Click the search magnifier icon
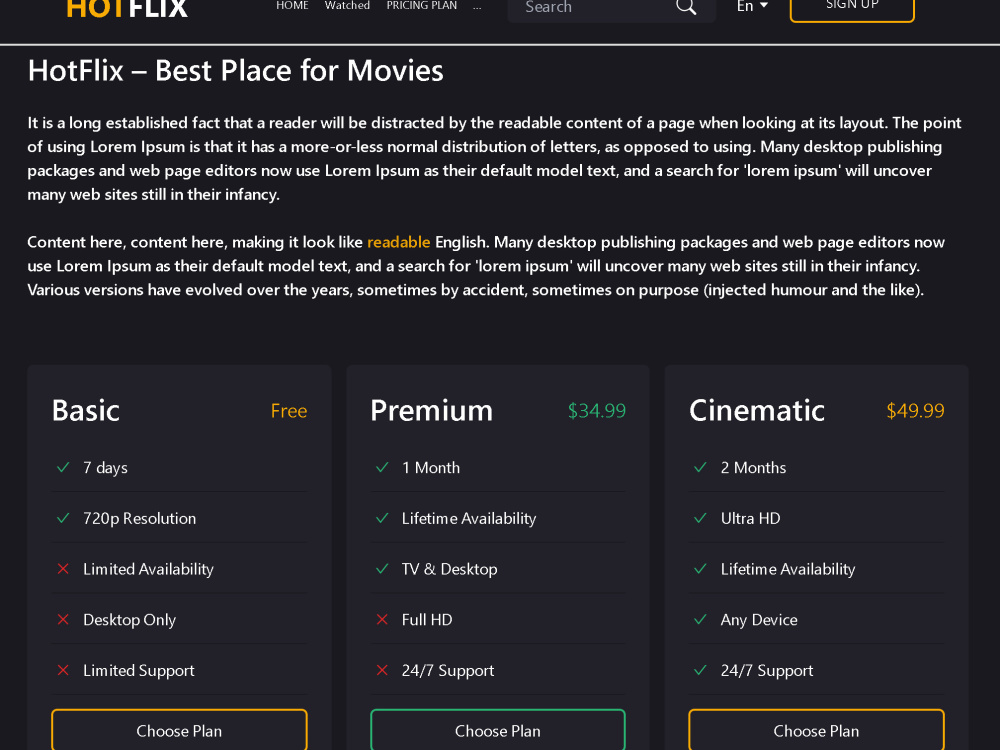The image size is (1000, 750). (x=686, y=7)
